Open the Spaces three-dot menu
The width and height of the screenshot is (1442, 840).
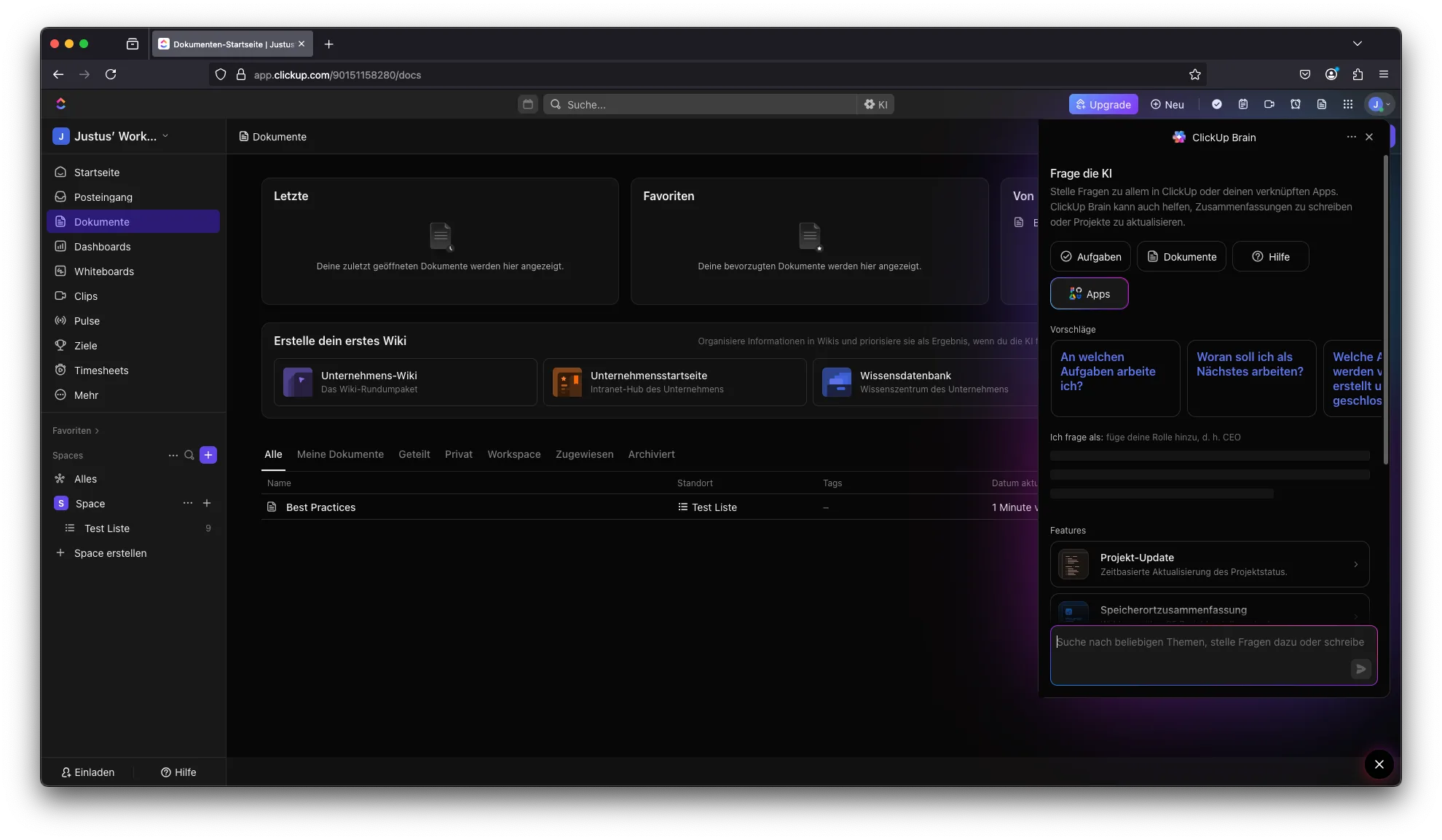coord(173,455)
